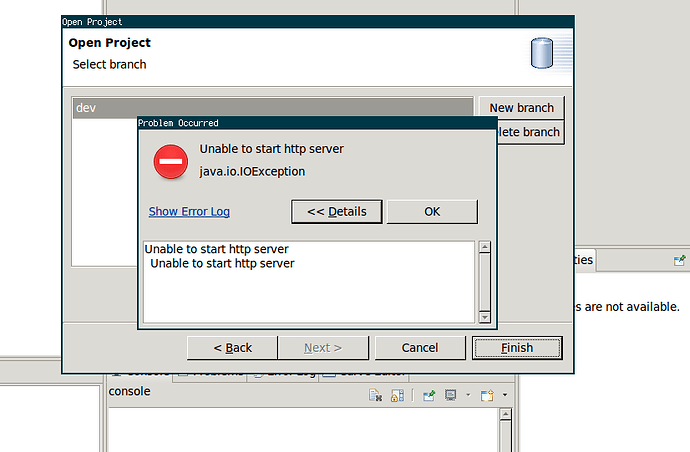The height and width of the screenshot is (452, 690).
Task: Click the New branch button
Action: [x=521, y=108]
